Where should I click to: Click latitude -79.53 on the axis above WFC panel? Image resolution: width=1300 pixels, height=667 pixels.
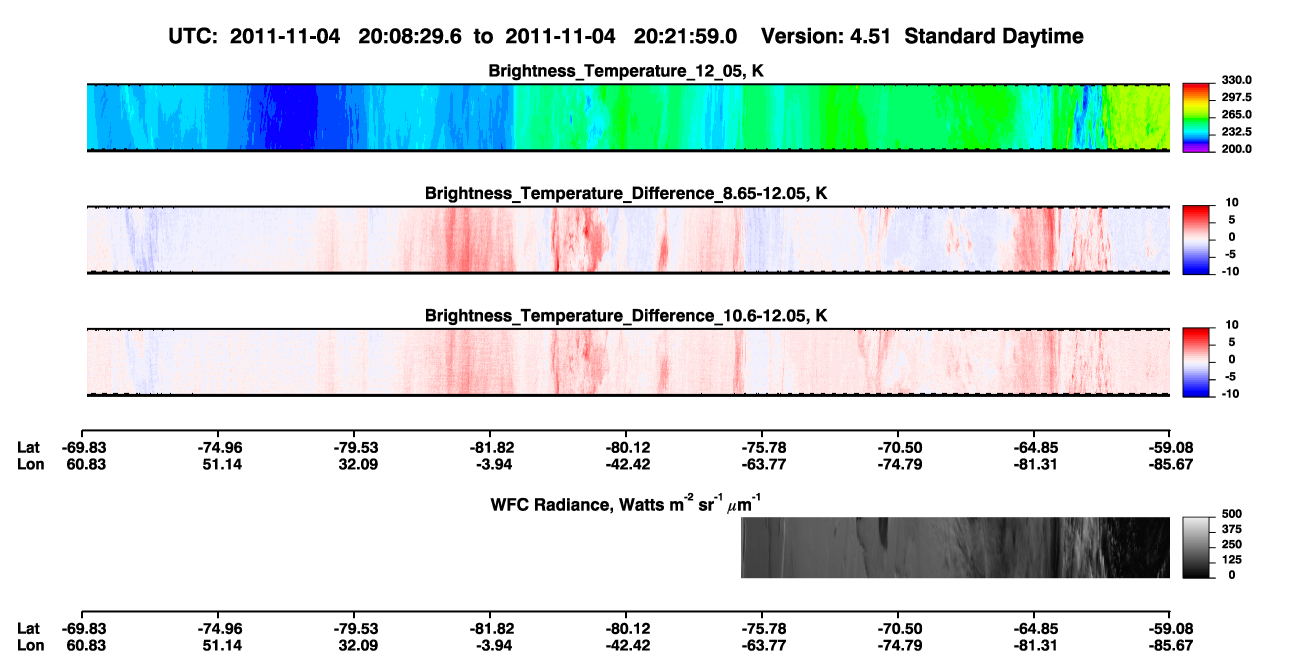(x=355, y=447)
